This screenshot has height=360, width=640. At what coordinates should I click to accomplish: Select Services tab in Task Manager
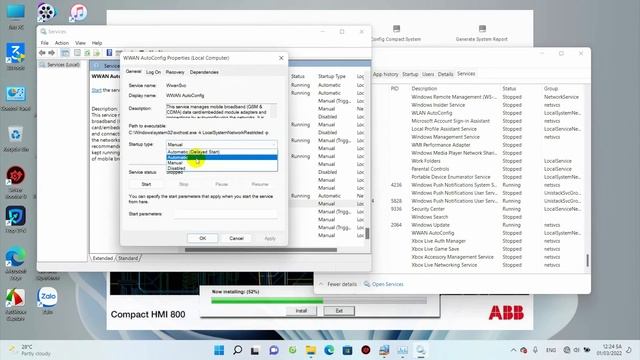click(466, 74)
